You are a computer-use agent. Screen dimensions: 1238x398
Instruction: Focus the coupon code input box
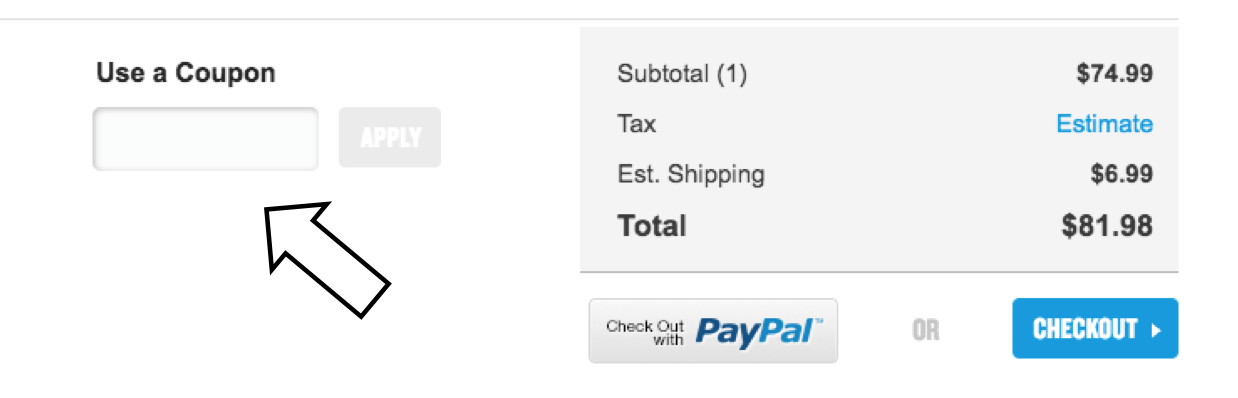coord(206,138)
